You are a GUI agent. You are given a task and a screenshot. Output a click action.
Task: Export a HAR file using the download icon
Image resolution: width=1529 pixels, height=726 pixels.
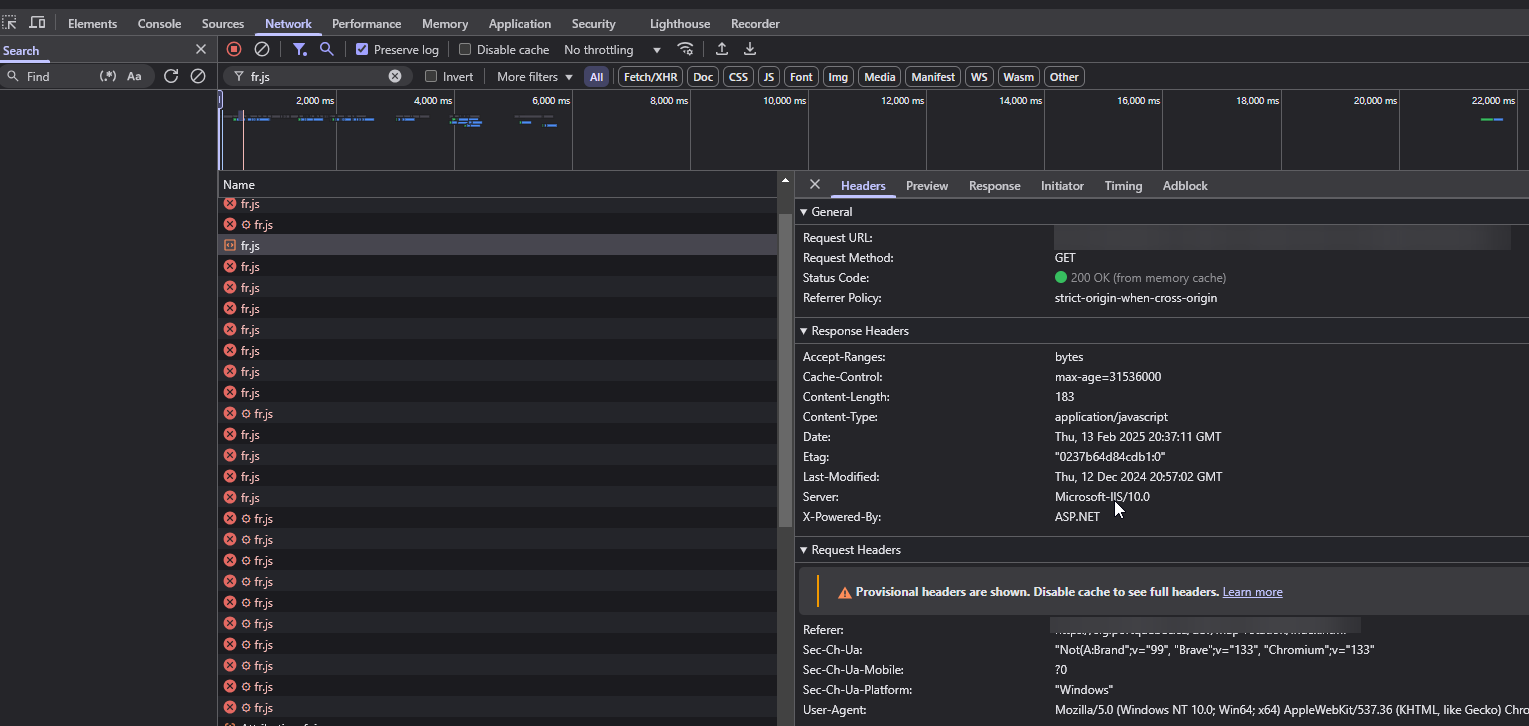tap(749, 48)
